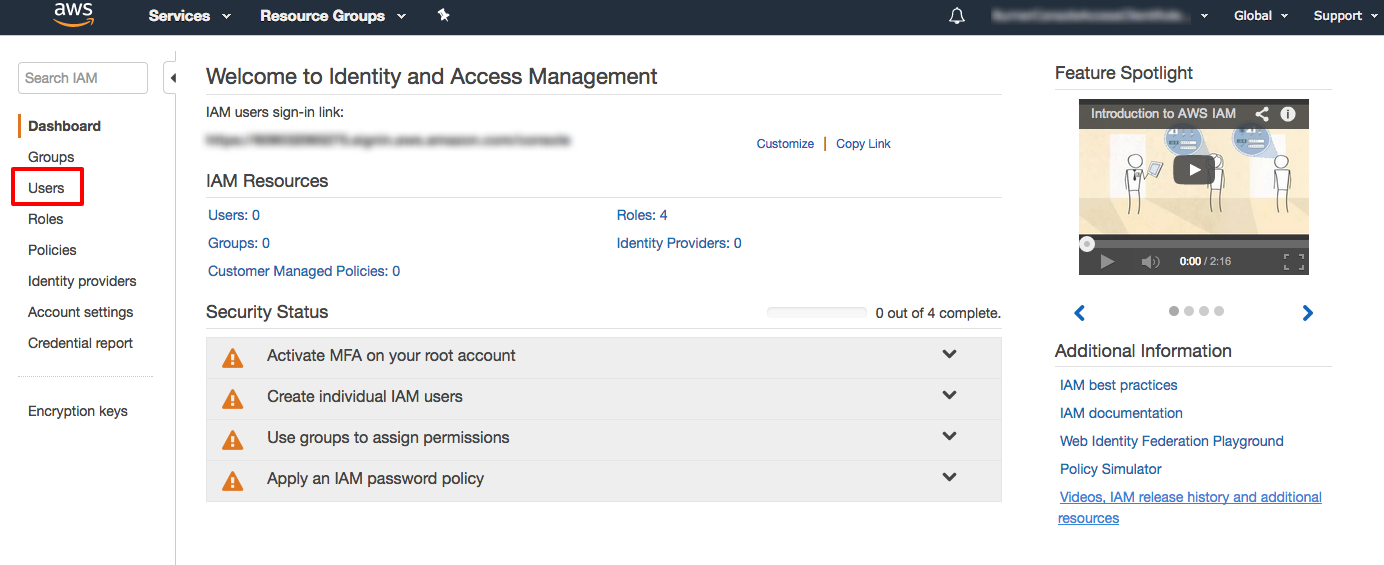
Task: Open Users in the sidebar
Action: [x=46, y=188]
